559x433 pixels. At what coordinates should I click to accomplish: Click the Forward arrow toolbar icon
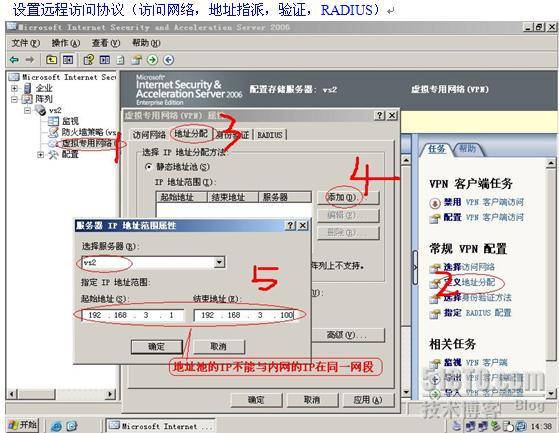coord(30,60)
